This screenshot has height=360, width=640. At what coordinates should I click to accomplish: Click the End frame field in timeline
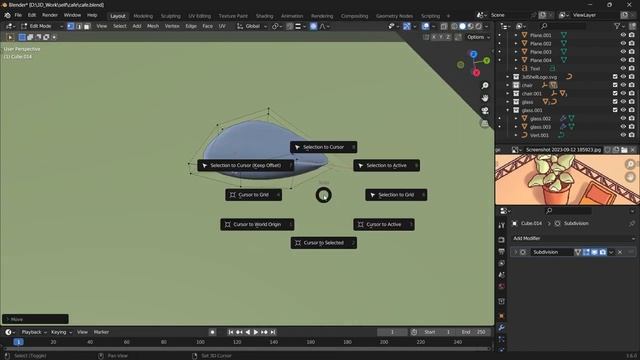(473, 332)
